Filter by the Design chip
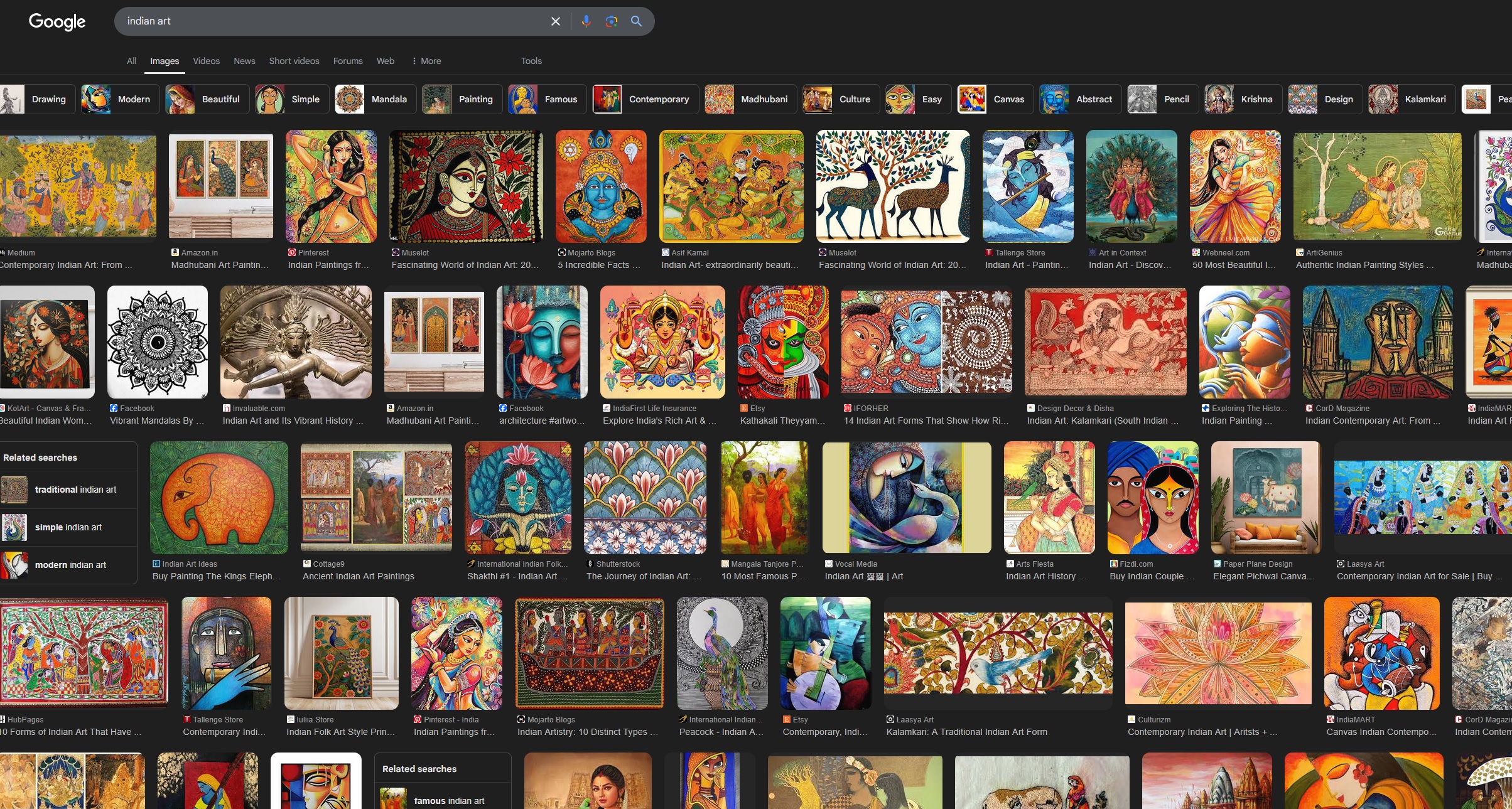 (x=1325, y=99)
